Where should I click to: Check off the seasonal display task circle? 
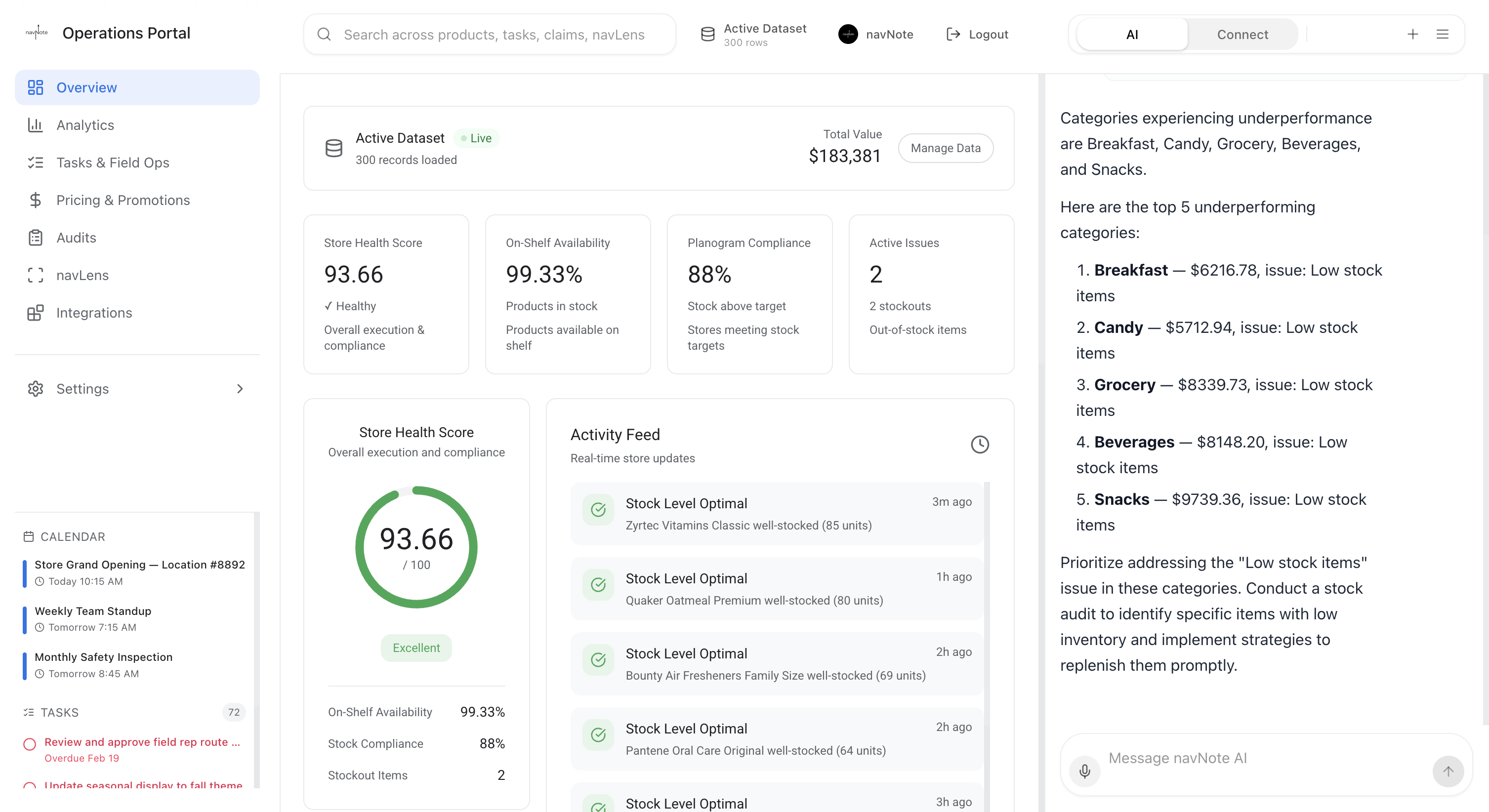(x=30, y=786)
